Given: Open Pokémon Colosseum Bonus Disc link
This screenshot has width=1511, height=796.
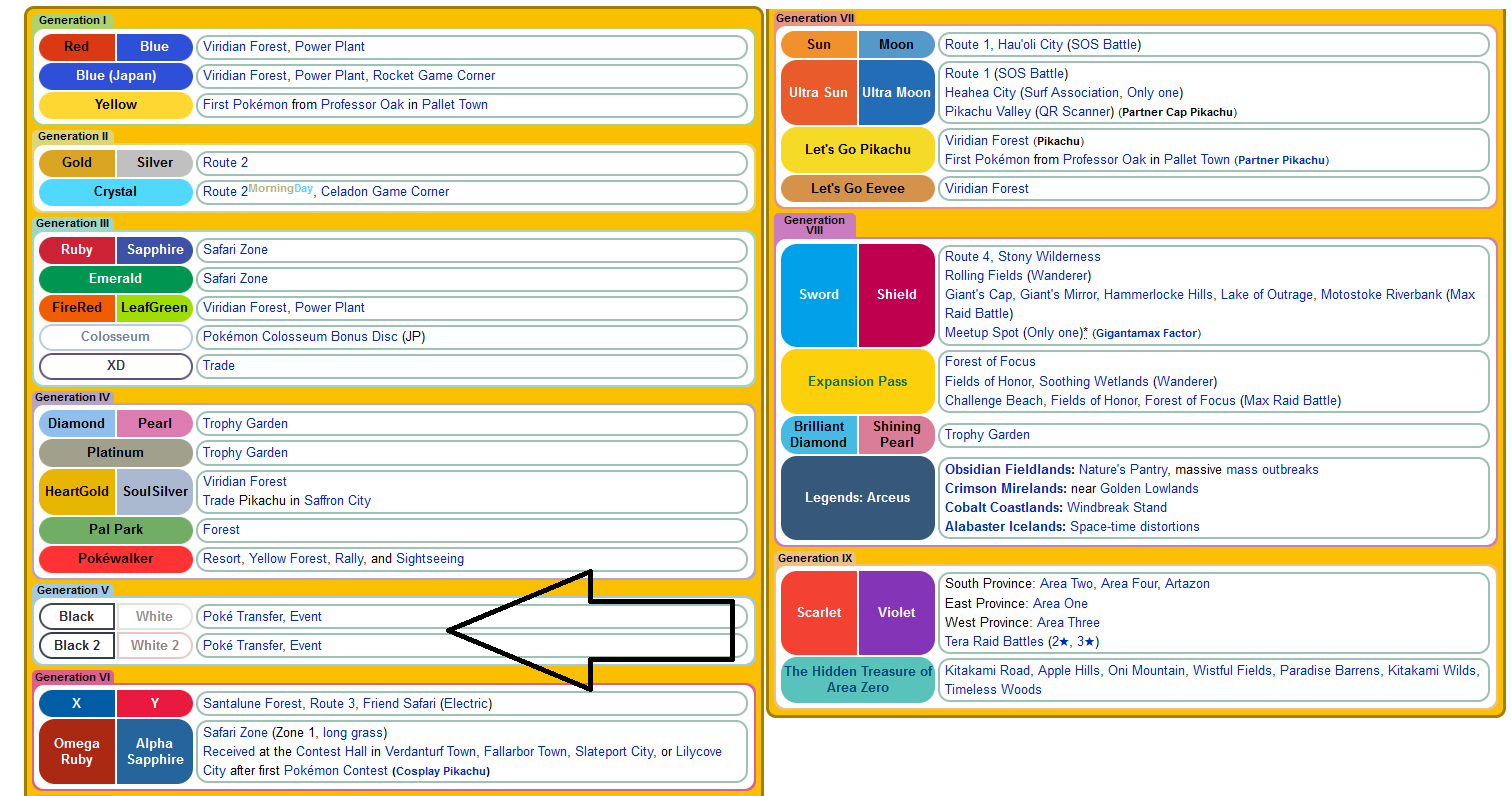Looking at the screenshot, I should click(300, 337).
